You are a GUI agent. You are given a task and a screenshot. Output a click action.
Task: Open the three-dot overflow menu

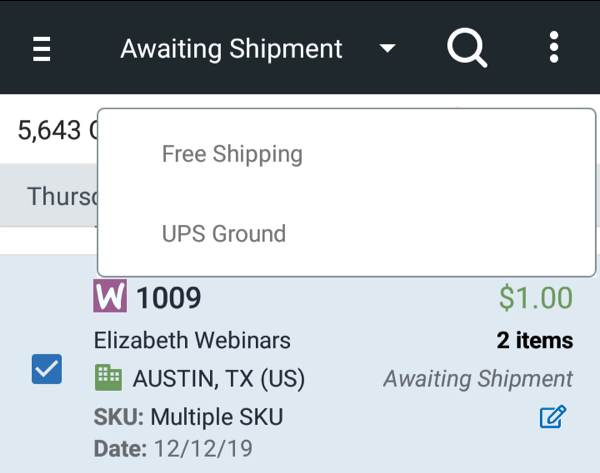[554, 47]
